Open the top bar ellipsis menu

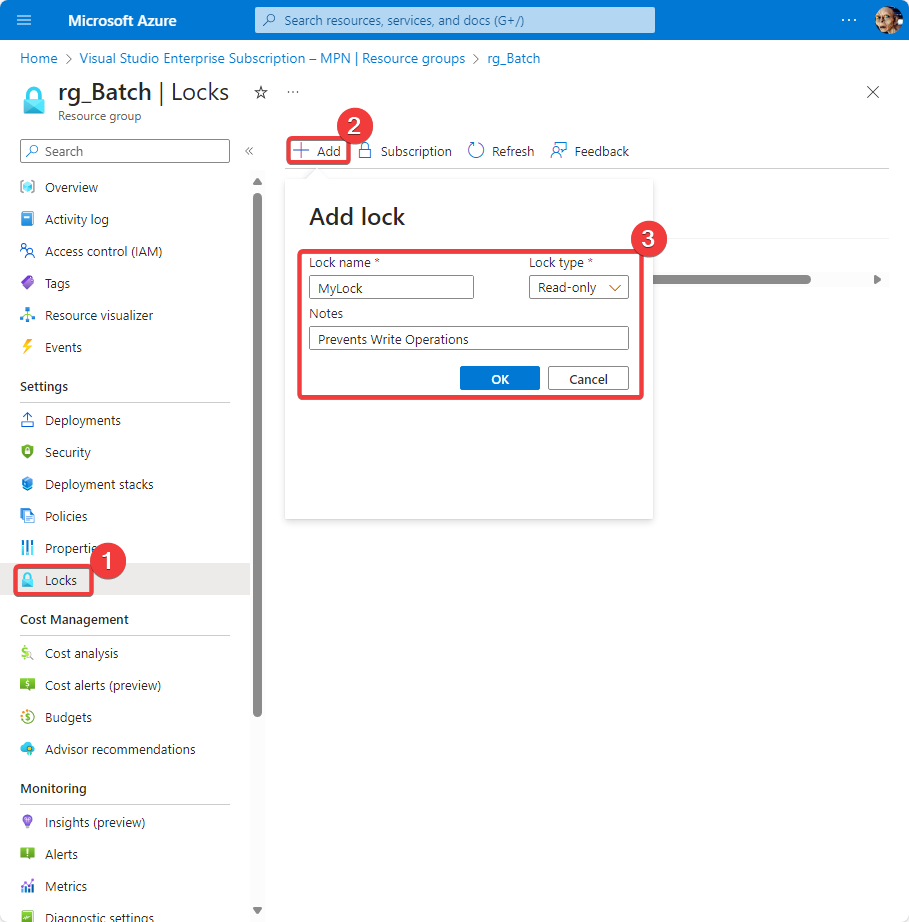(x=848, y=20)
